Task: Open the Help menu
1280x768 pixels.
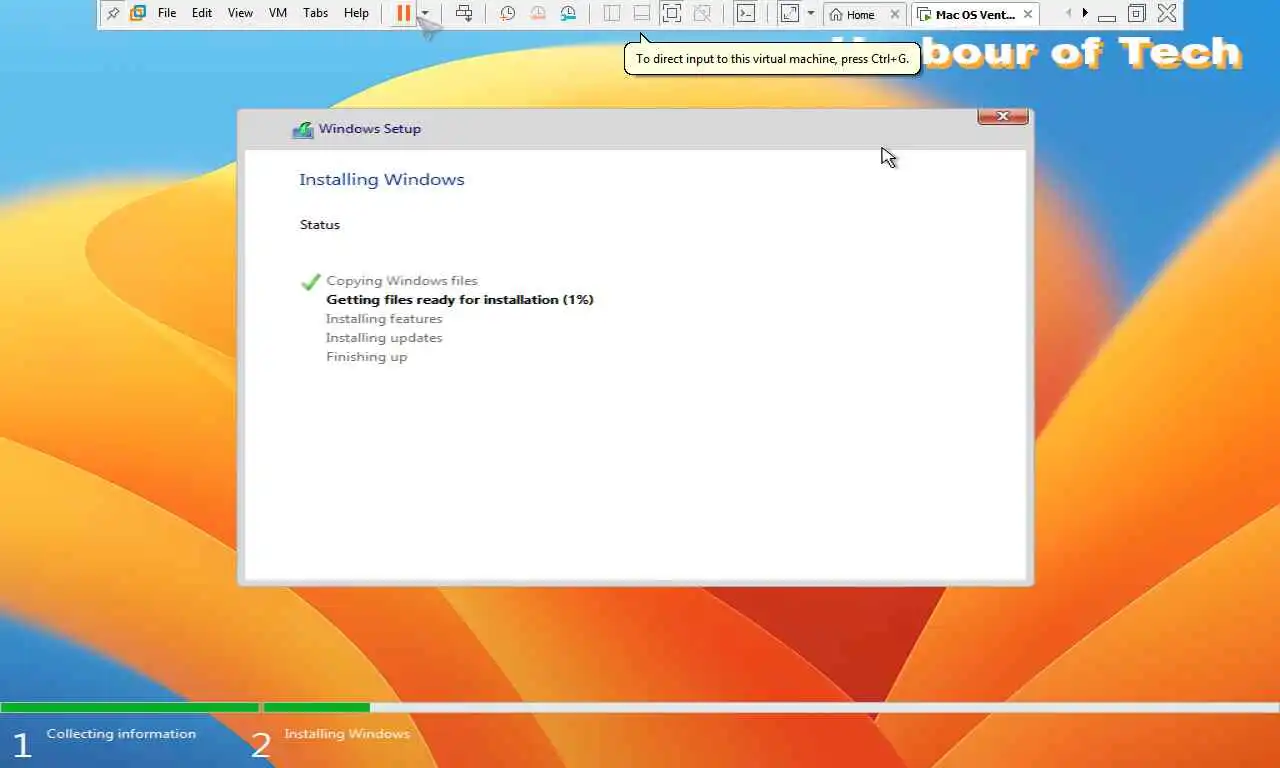Action: tap(356, 14)
